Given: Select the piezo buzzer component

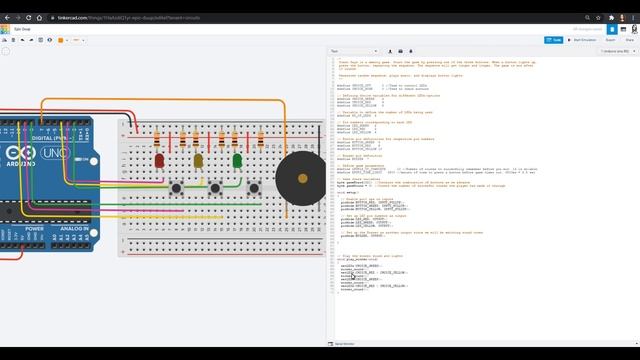Looking at the screenshot, I should coord(302,178).
